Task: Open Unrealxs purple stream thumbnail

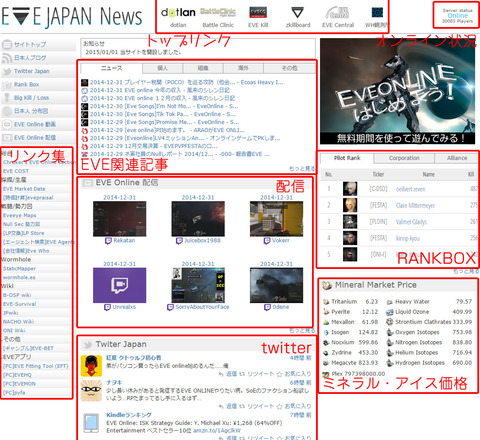Action: 119,285
